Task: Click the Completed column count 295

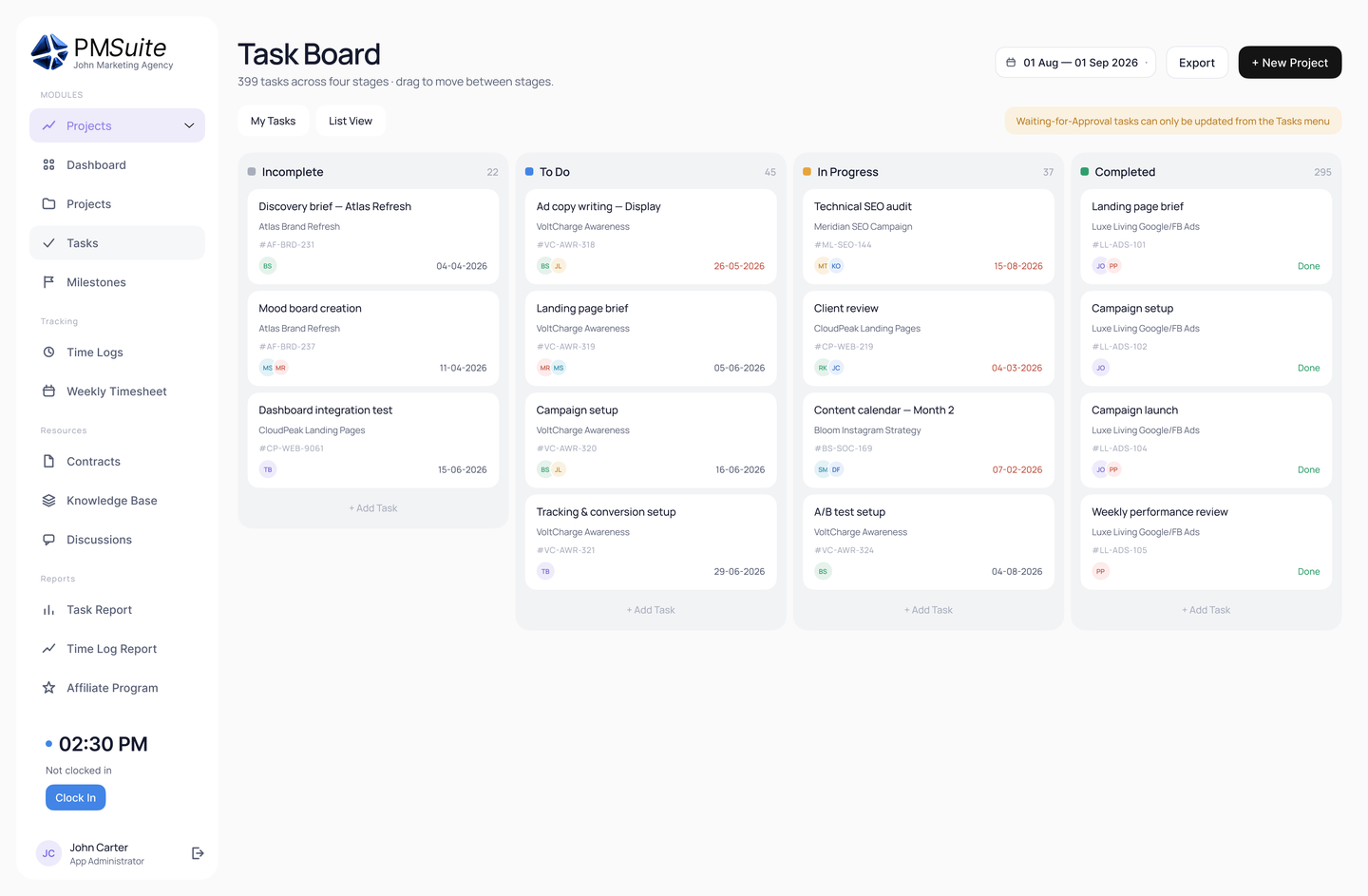Action: tap(1322, 172)
